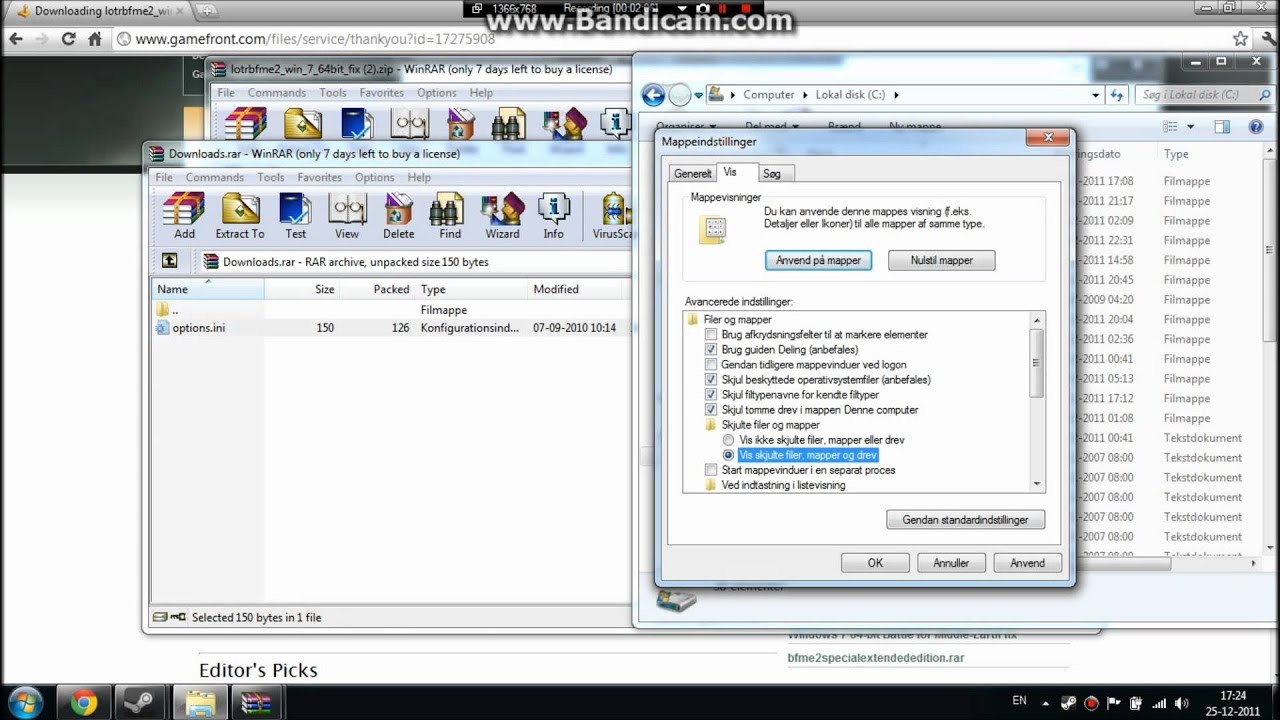1280x720 pixels.
Task: Switch to the Generelt tab
Action: point(693,173)
